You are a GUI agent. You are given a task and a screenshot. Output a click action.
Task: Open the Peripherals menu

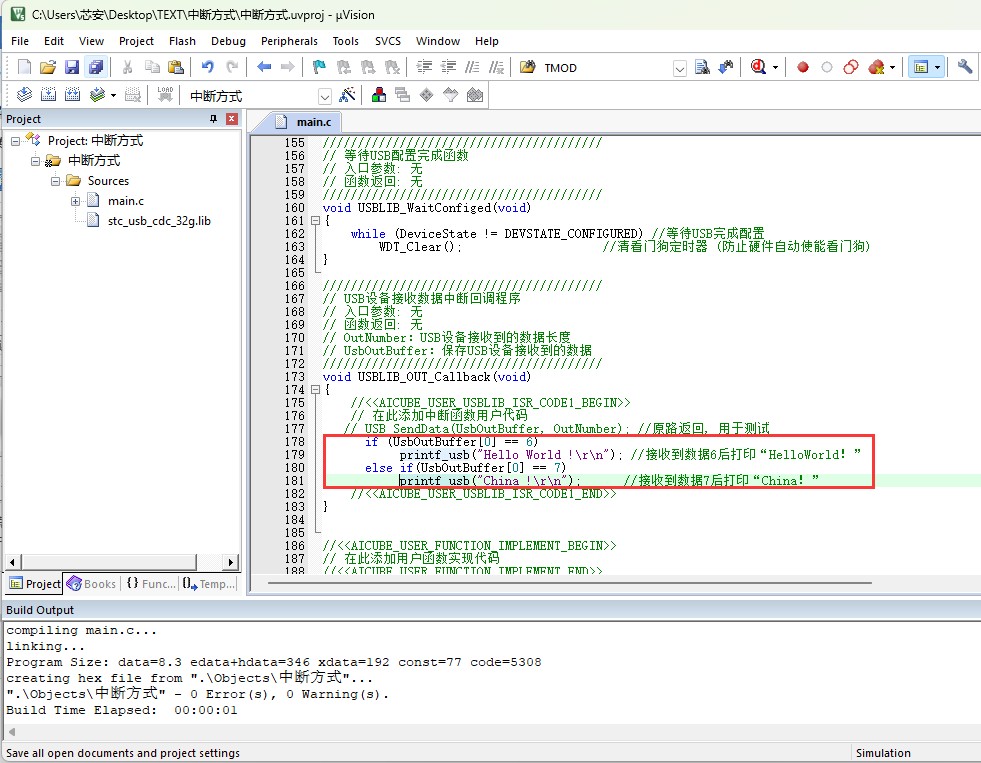tap(289, 41)
